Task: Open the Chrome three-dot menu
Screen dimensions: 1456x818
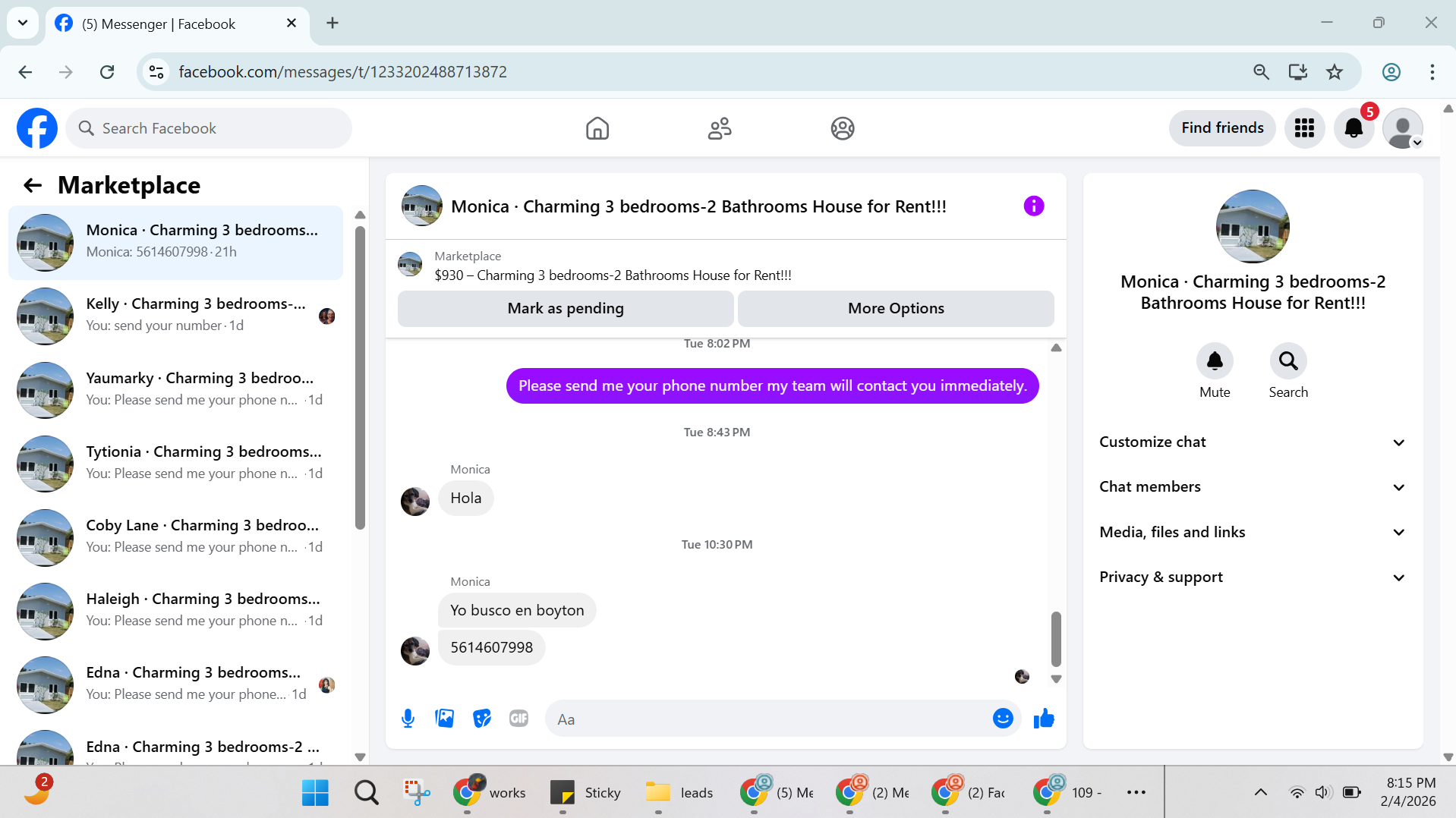Action: pos(1432,72)
